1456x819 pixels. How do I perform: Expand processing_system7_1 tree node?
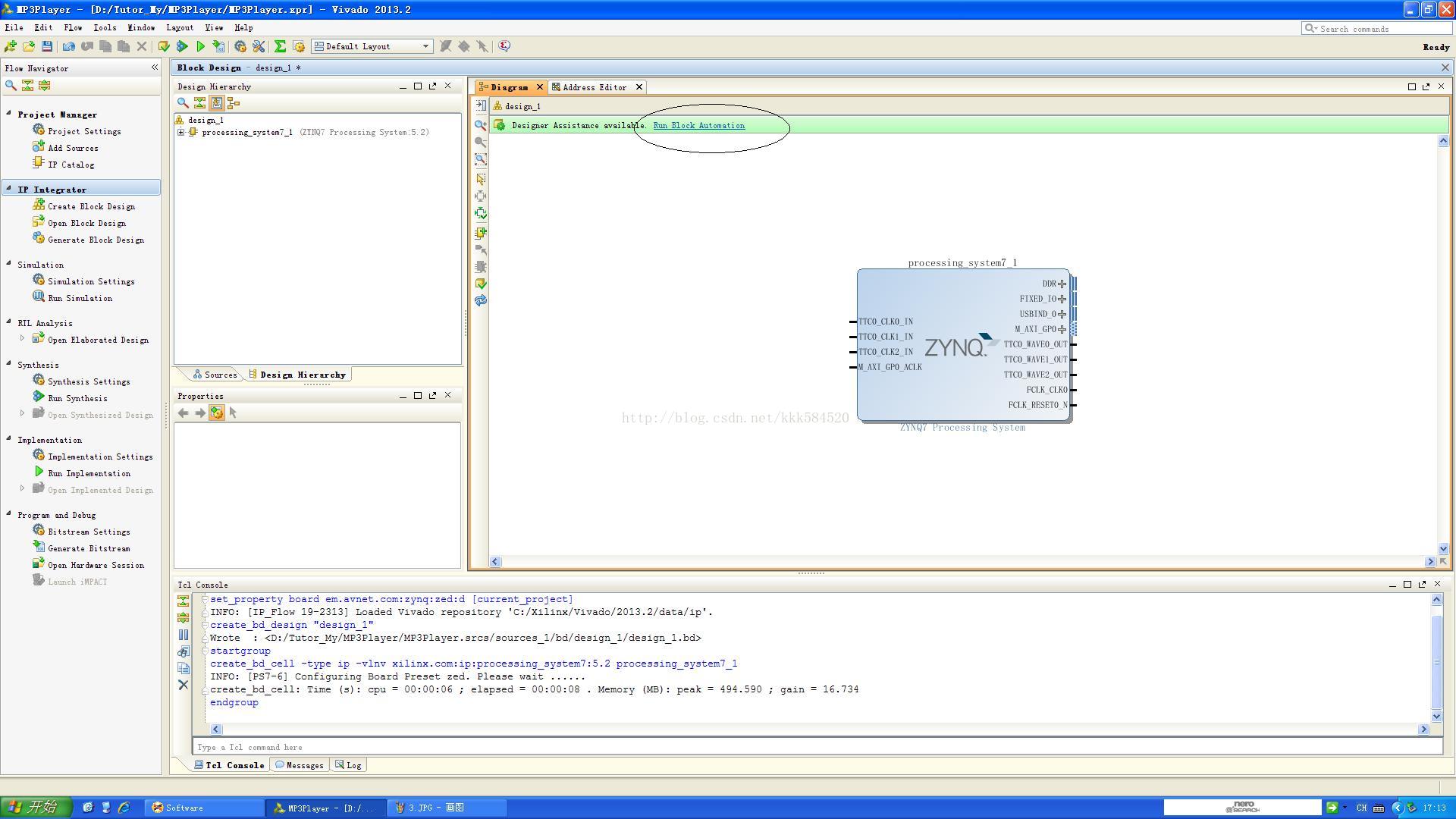click(181, 132)
